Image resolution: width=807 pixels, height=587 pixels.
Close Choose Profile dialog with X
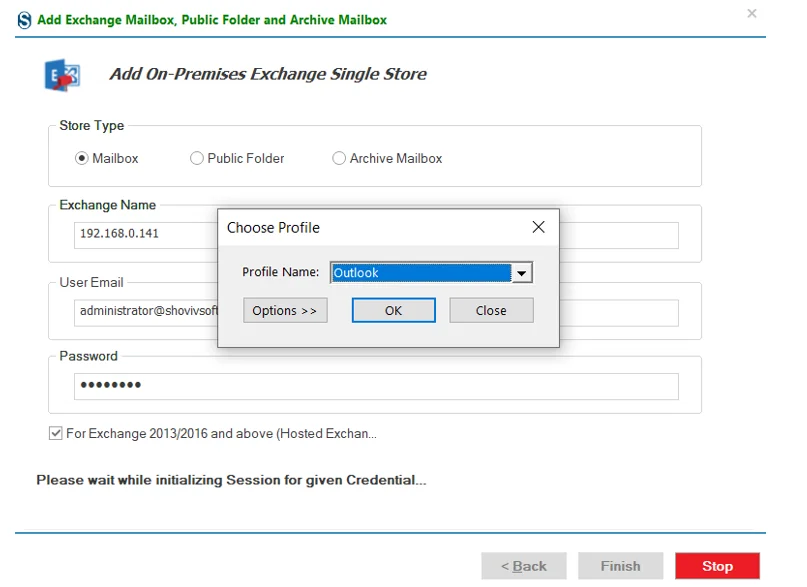[x=538, y=227]
